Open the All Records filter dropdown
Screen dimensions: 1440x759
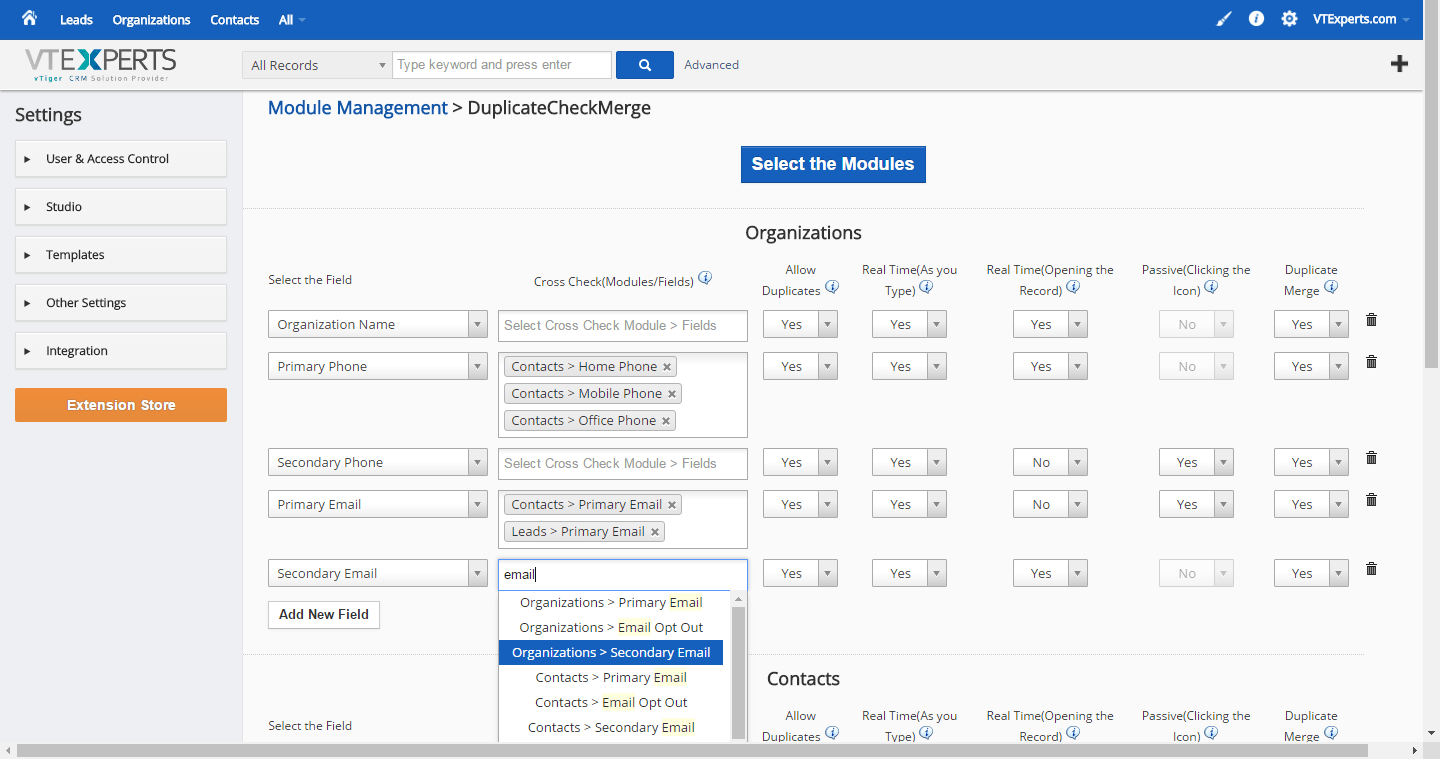click(x=316, y=64)
